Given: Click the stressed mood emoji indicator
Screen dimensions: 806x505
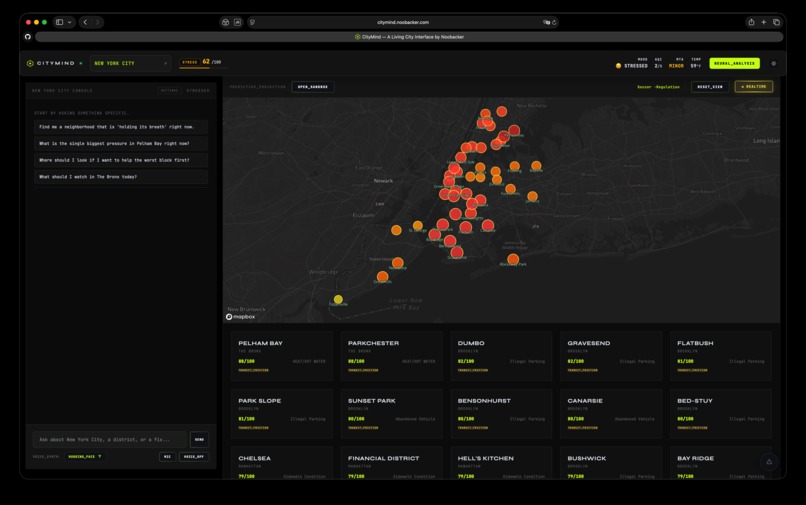Looking at the screenshot, I should tap(618, 66).
